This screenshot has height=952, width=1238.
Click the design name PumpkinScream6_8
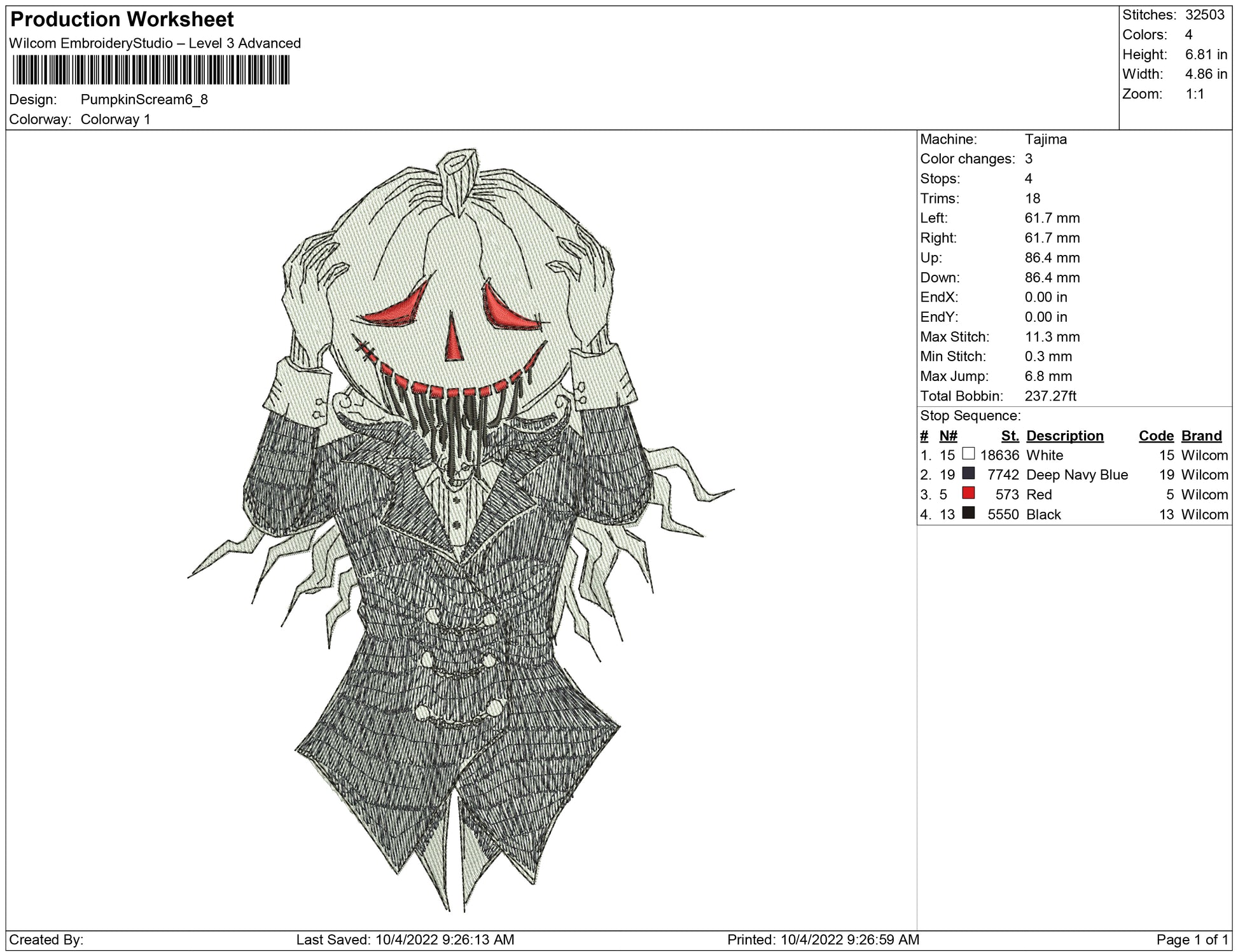[x=144, y=99]
